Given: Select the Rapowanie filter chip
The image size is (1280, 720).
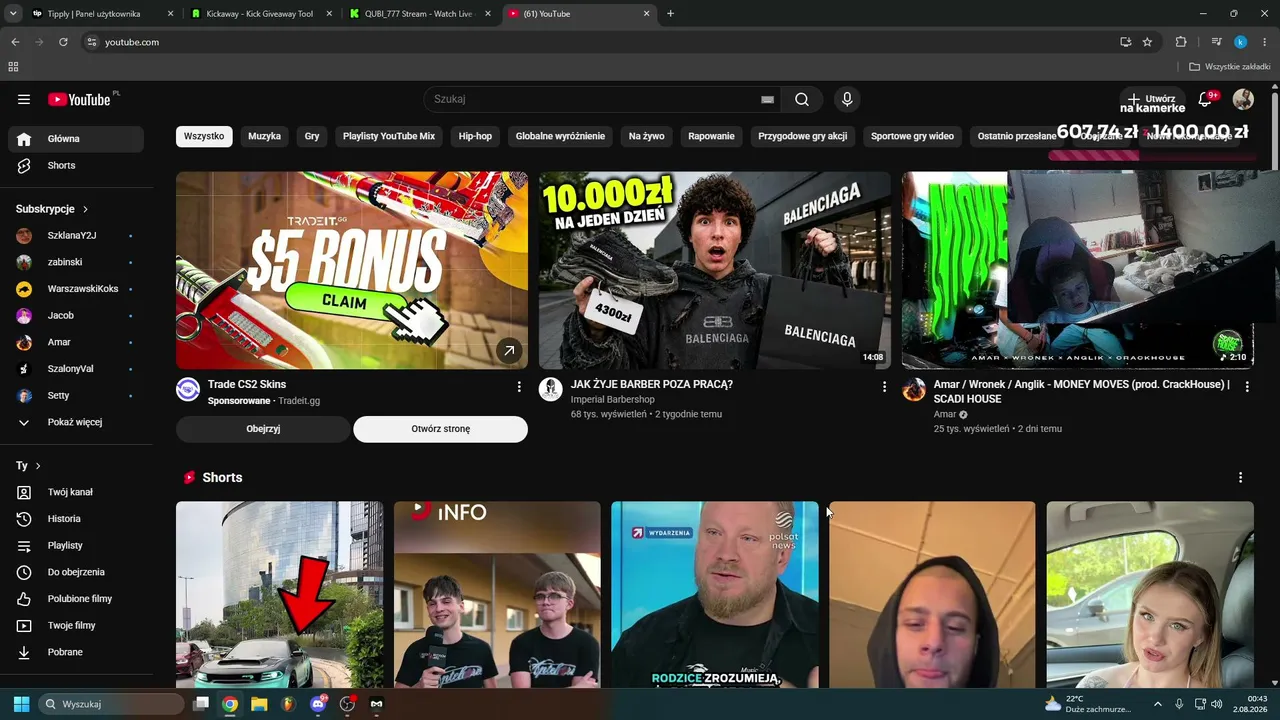Looking at the screenshot, I should pos(712,136).
